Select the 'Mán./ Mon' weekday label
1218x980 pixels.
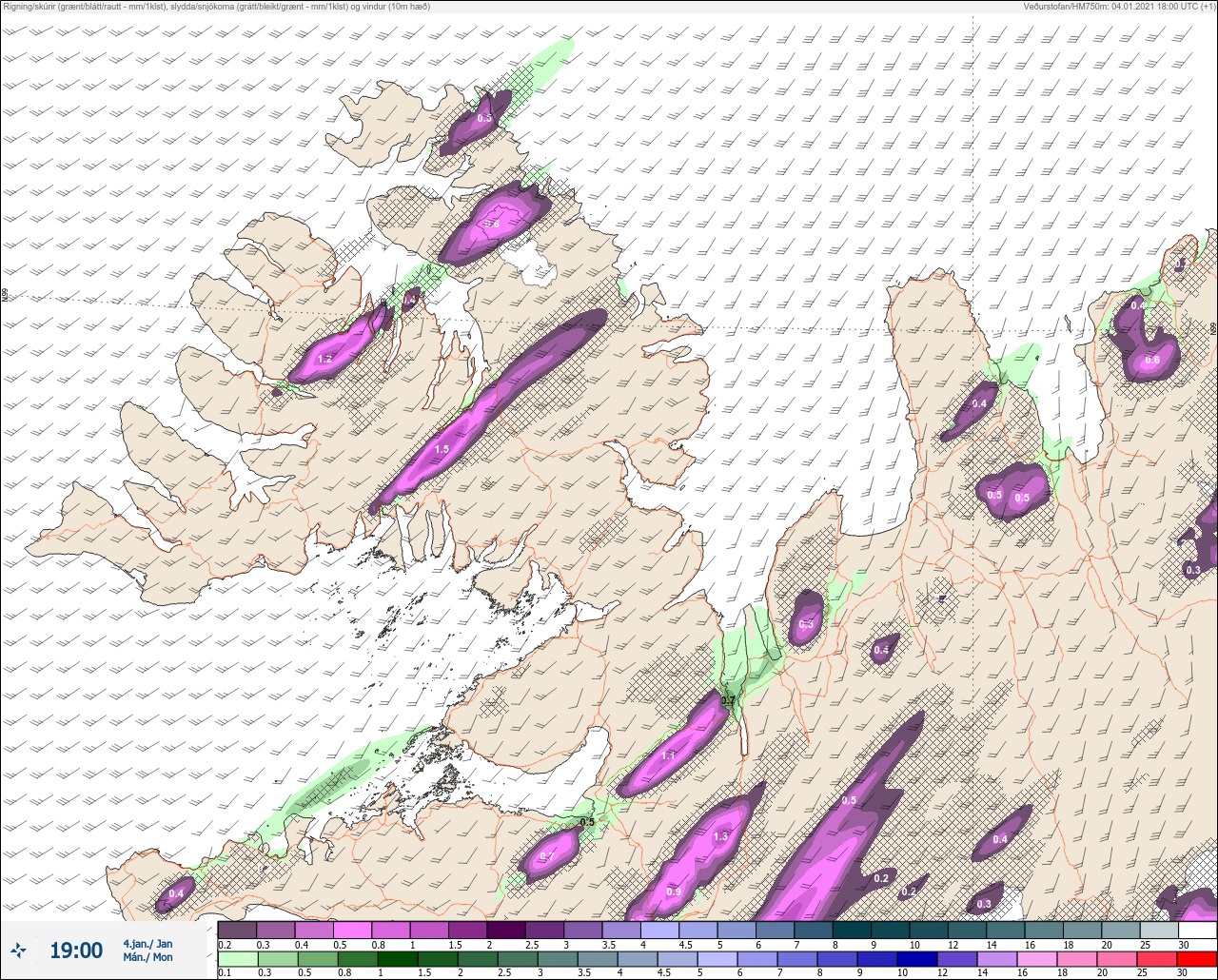click(x=147, y=957)
